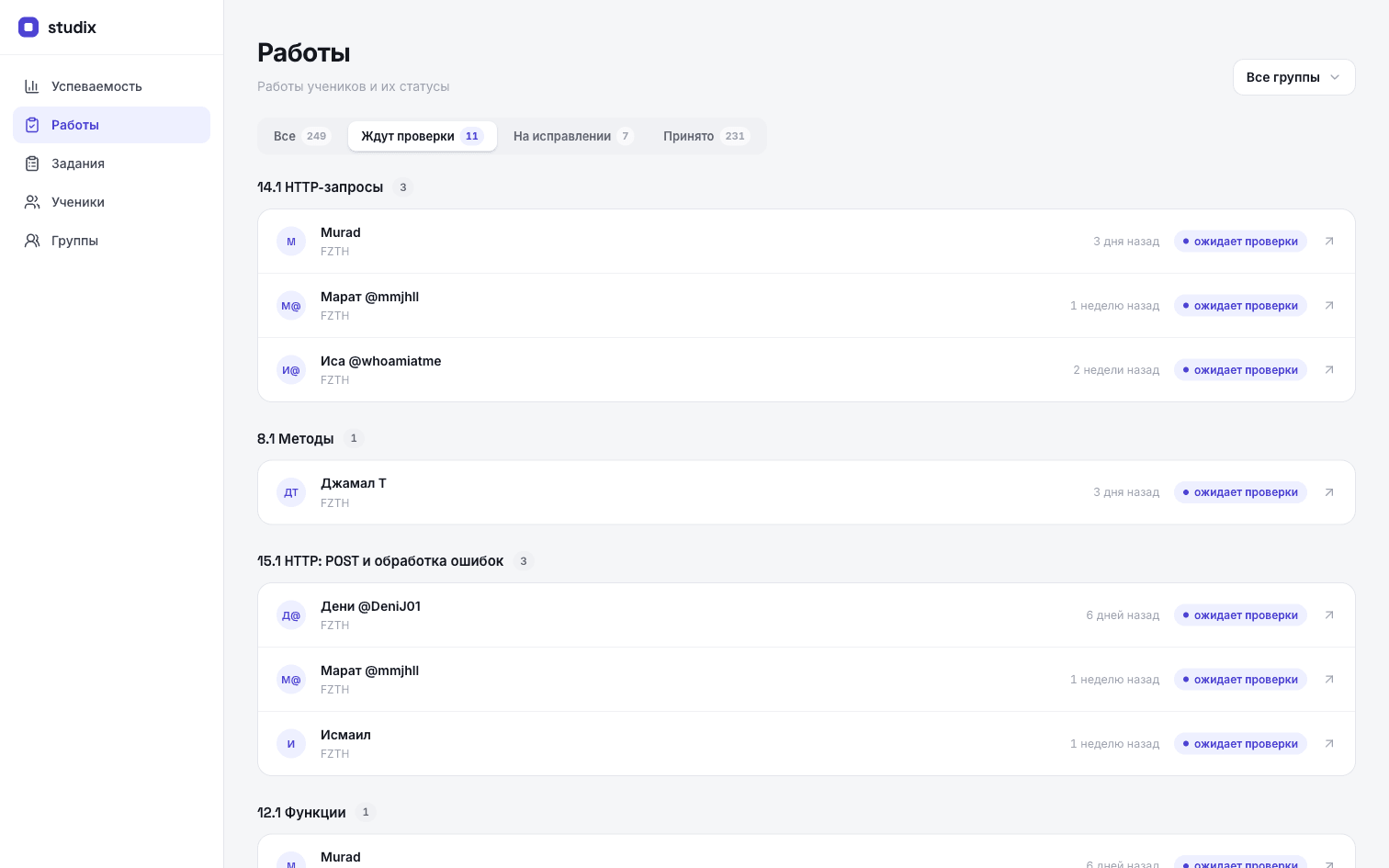Viewport: 1389px width, 868px height.
Task: Click the studix logo icon
Action: 28,28
